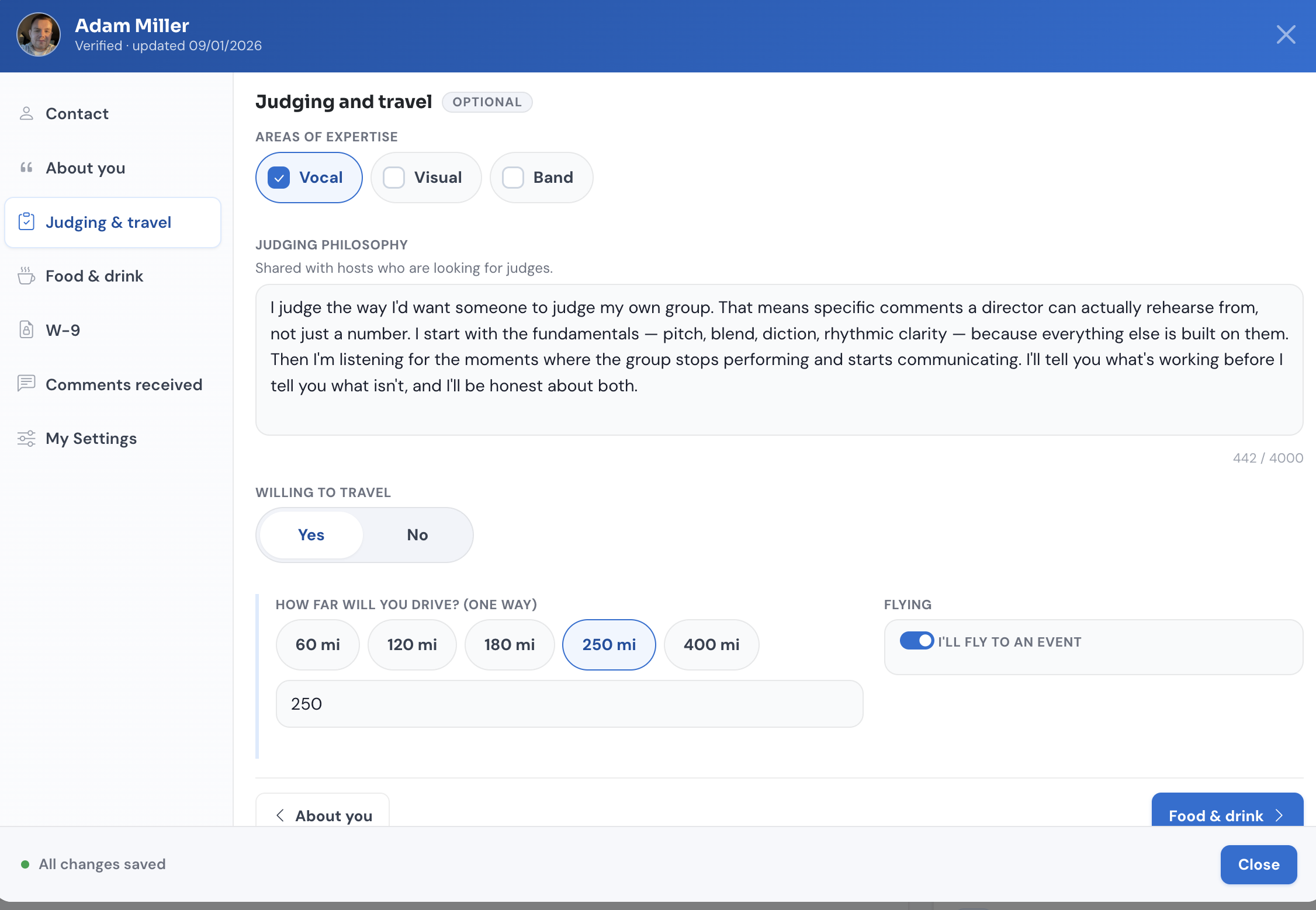Image resolution: width=1316 pixels, height=910 pixels.
Task: Choose 120 mi driving distance
Action: (412, 645)
